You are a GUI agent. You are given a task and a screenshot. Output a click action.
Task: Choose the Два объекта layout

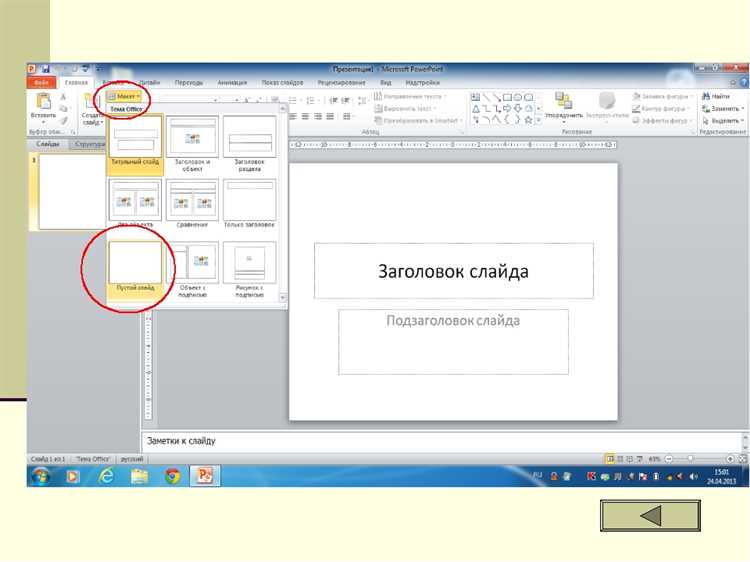(135, 203)
